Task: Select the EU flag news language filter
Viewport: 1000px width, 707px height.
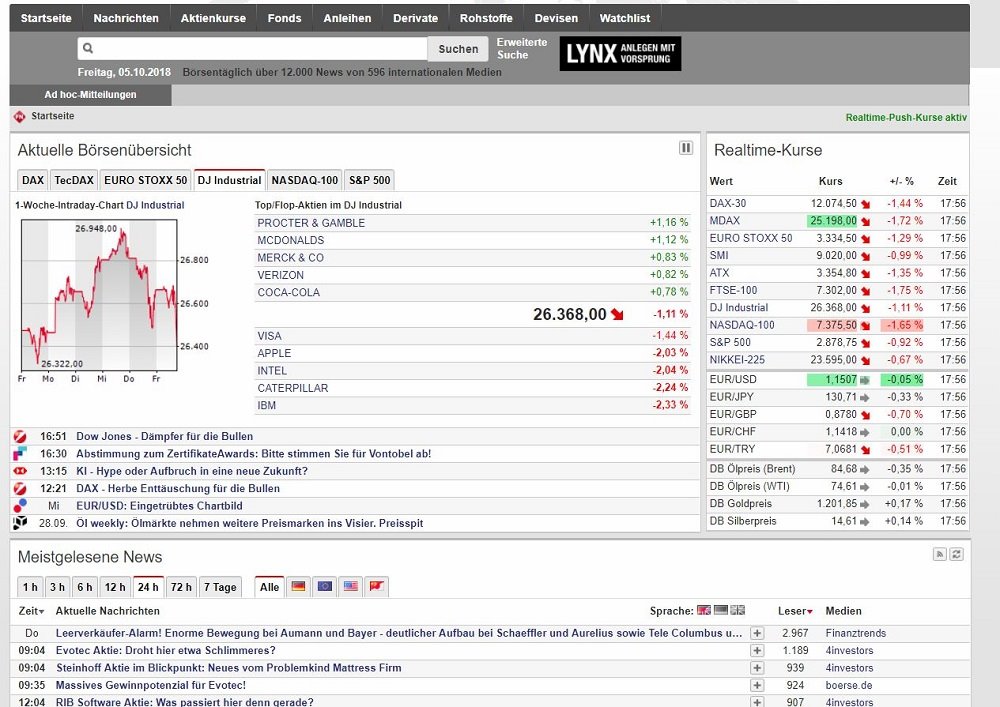Action: click(x=324, y=586)
